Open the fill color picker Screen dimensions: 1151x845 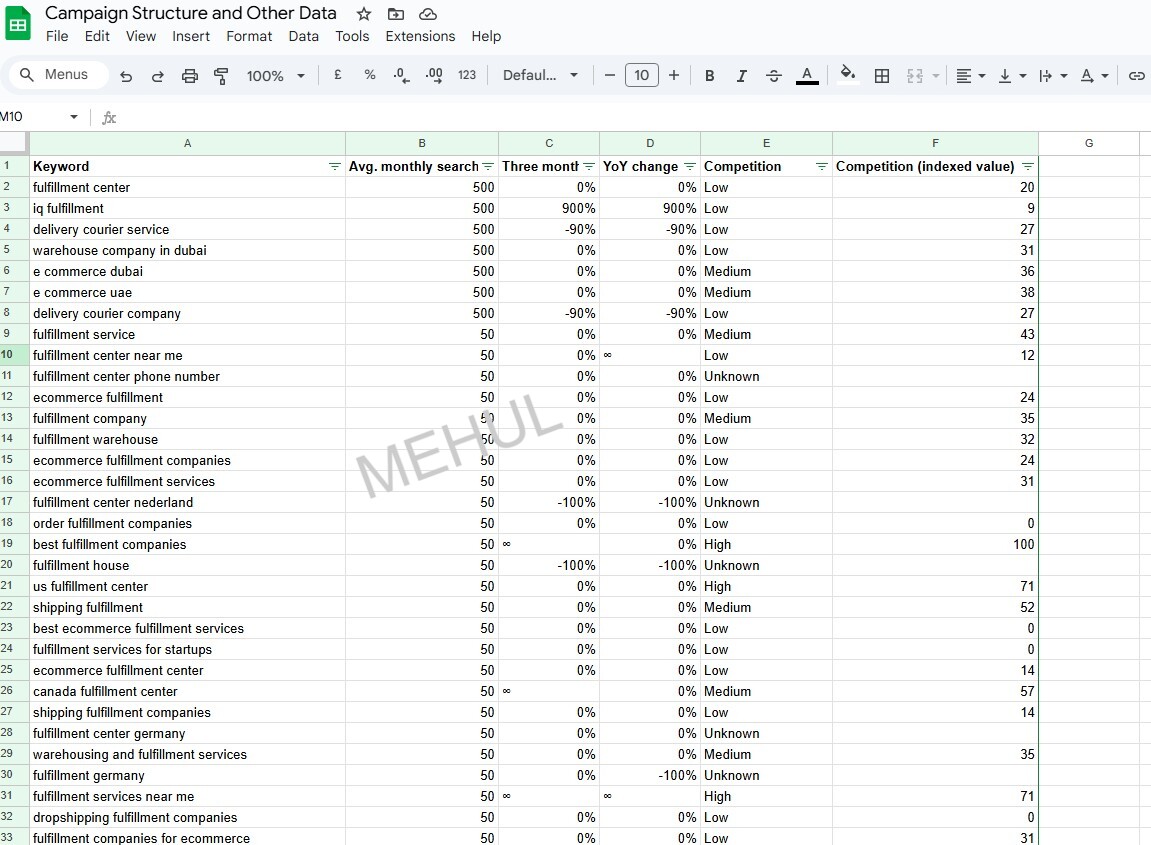[x=847, y=75]
